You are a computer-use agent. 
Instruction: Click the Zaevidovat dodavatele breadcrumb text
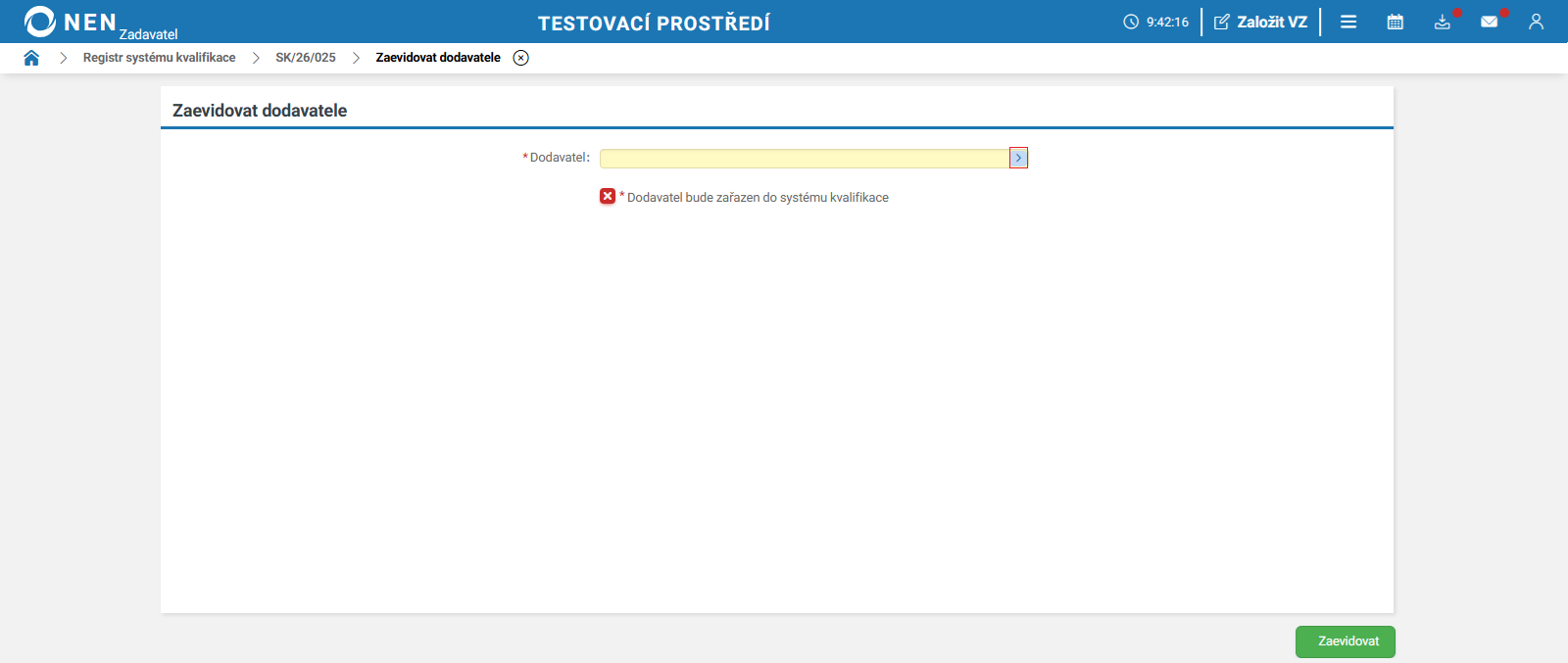tap(438, 58)
